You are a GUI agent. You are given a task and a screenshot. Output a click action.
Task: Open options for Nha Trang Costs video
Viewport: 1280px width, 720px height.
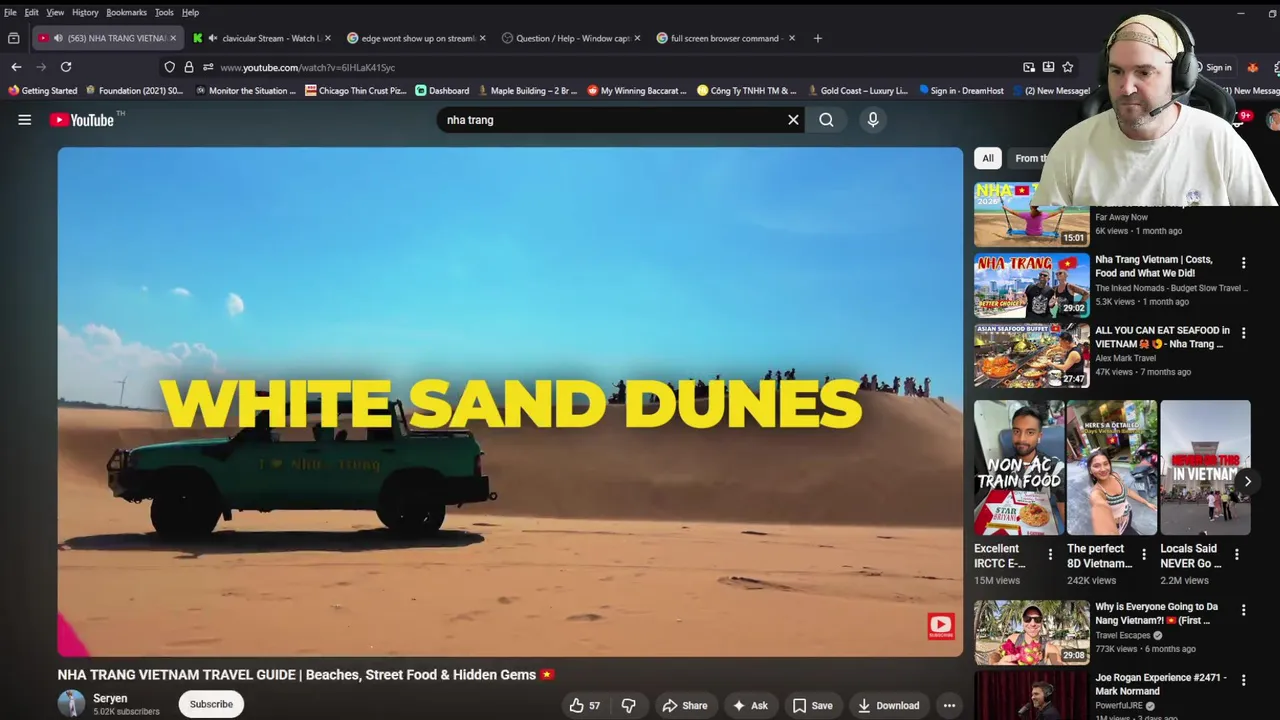tap(1243, 263)
